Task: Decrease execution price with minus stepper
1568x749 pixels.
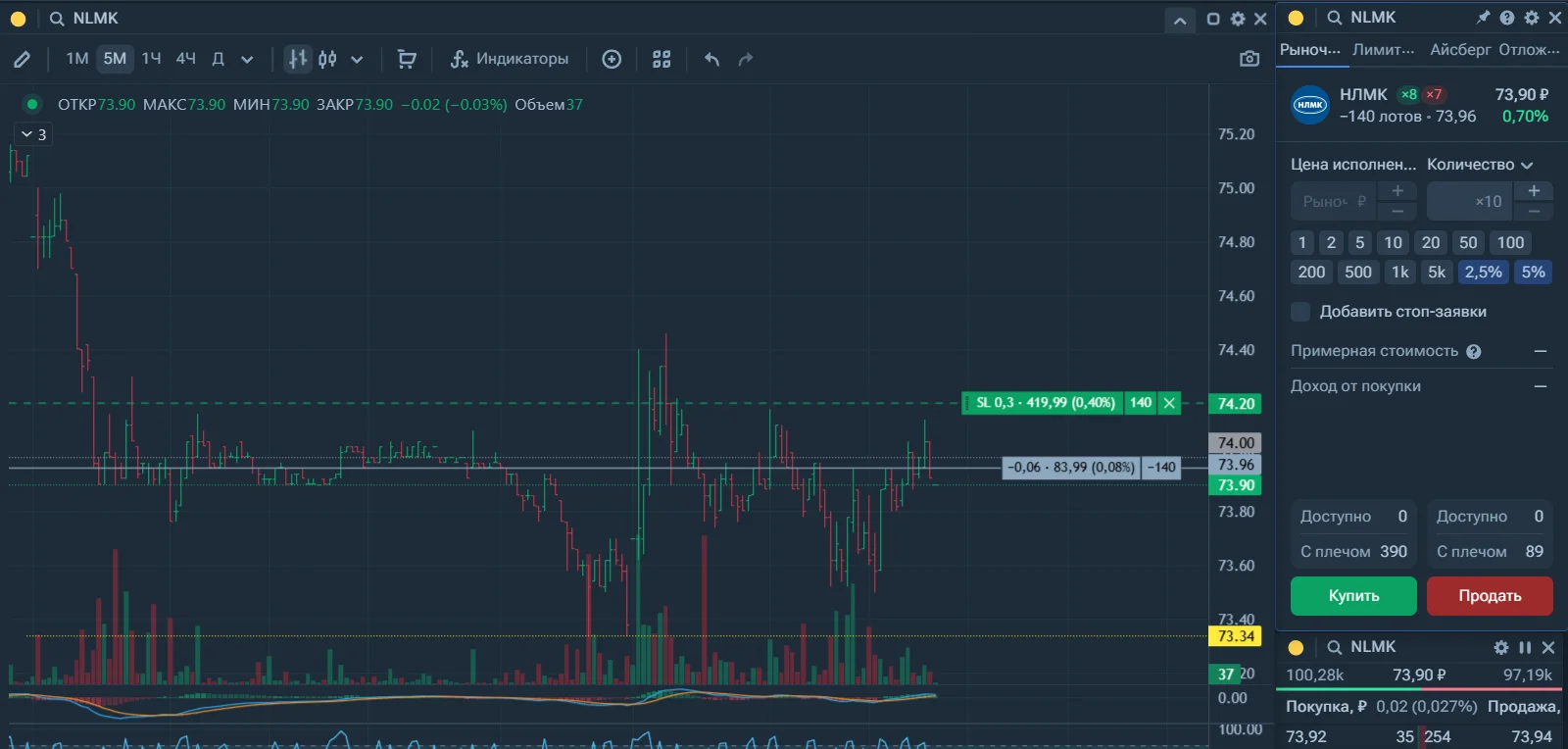Action: [x=1397, y=212]
